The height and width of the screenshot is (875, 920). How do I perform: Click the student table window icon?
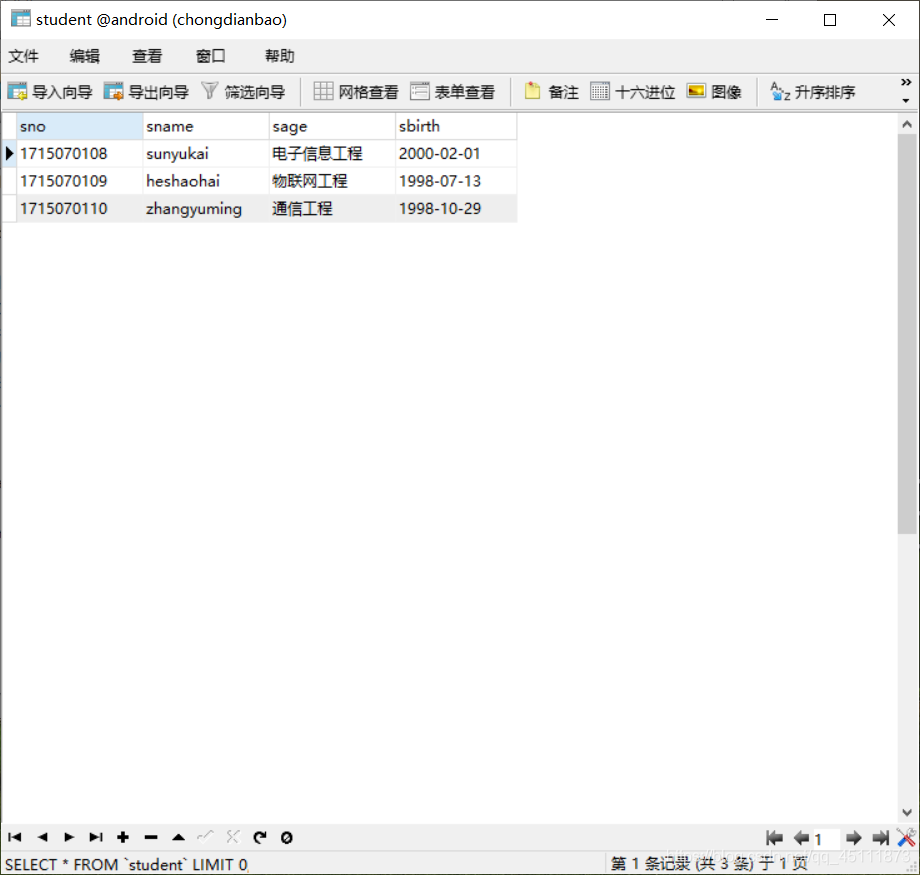point(21,19)
